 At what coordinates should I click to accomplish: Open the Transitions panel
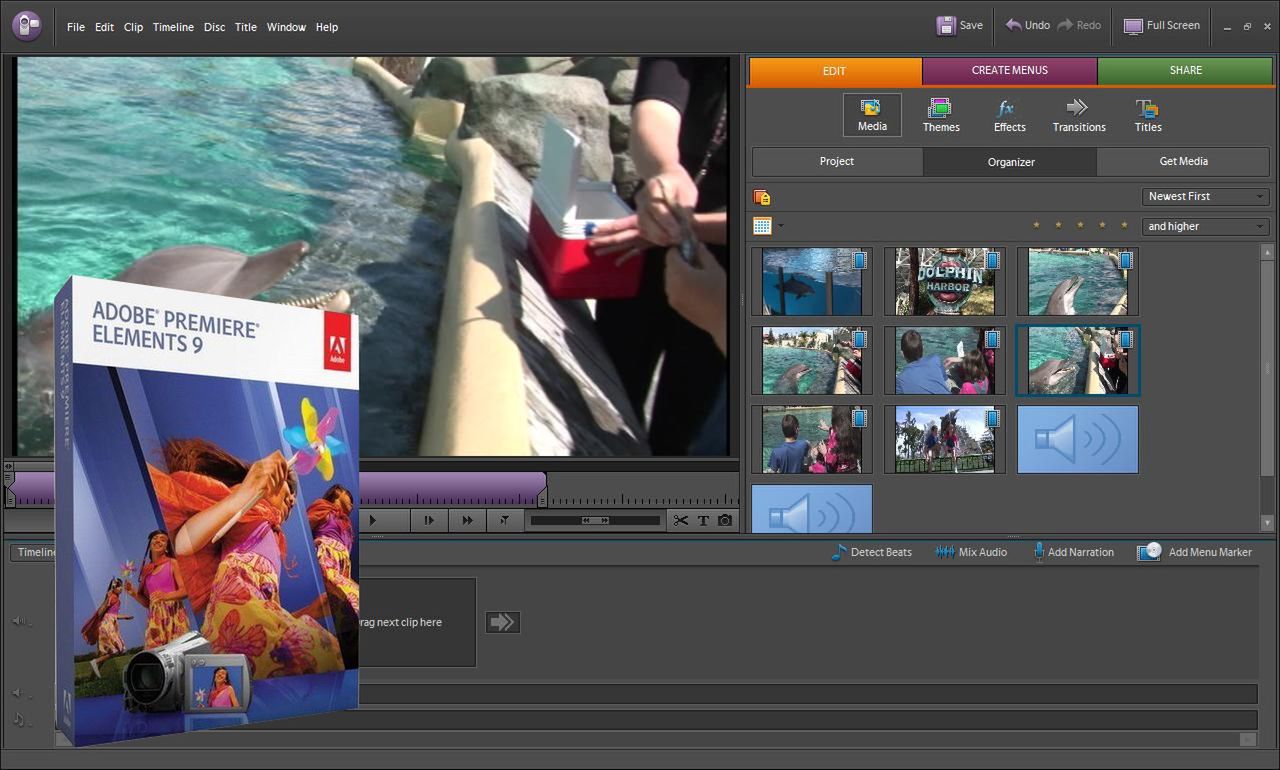(1078, 115)
